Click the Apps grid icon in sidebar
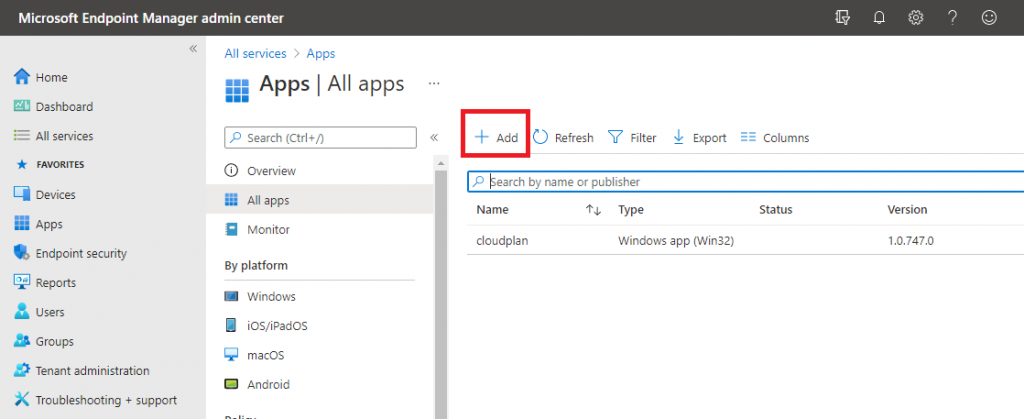The width and height of the screenshot is (1024, 419). [22, 223]
